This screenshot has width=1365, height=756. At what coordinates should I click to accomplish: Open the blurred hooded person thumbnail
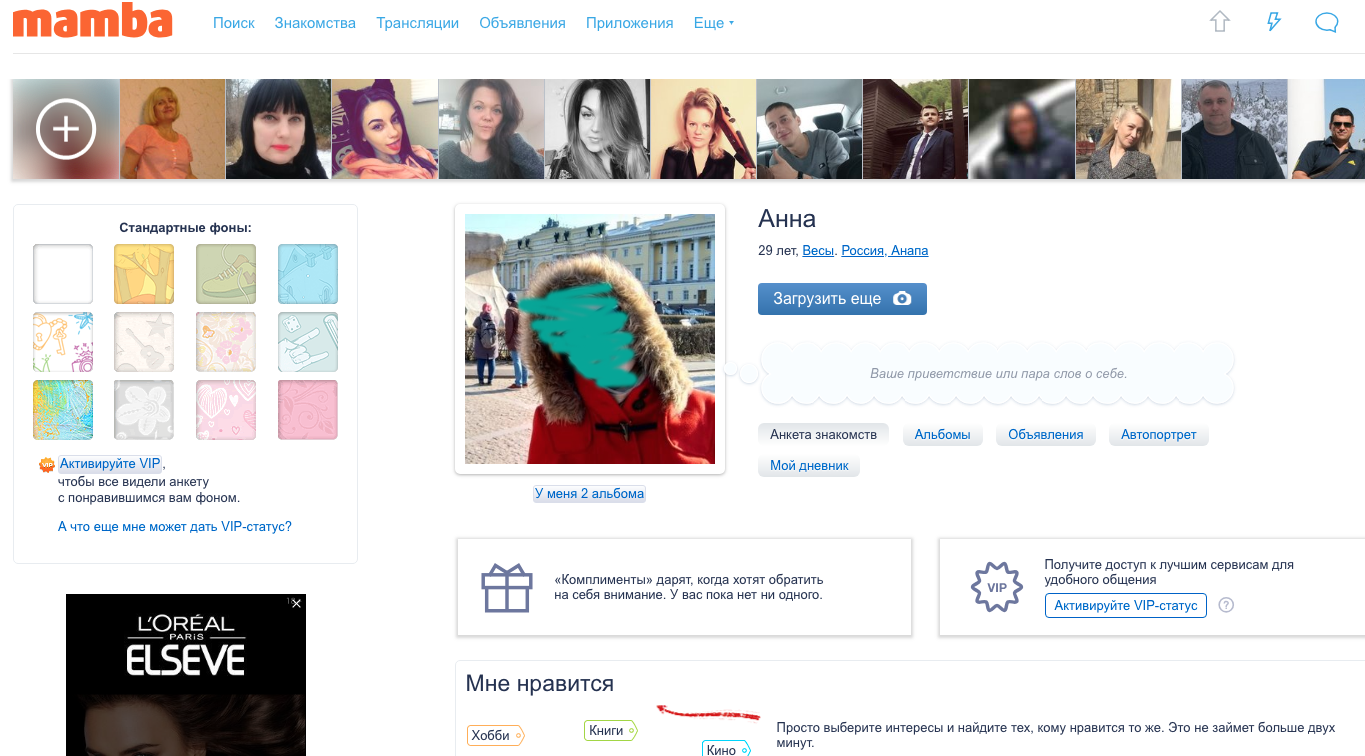point(1022,129)
